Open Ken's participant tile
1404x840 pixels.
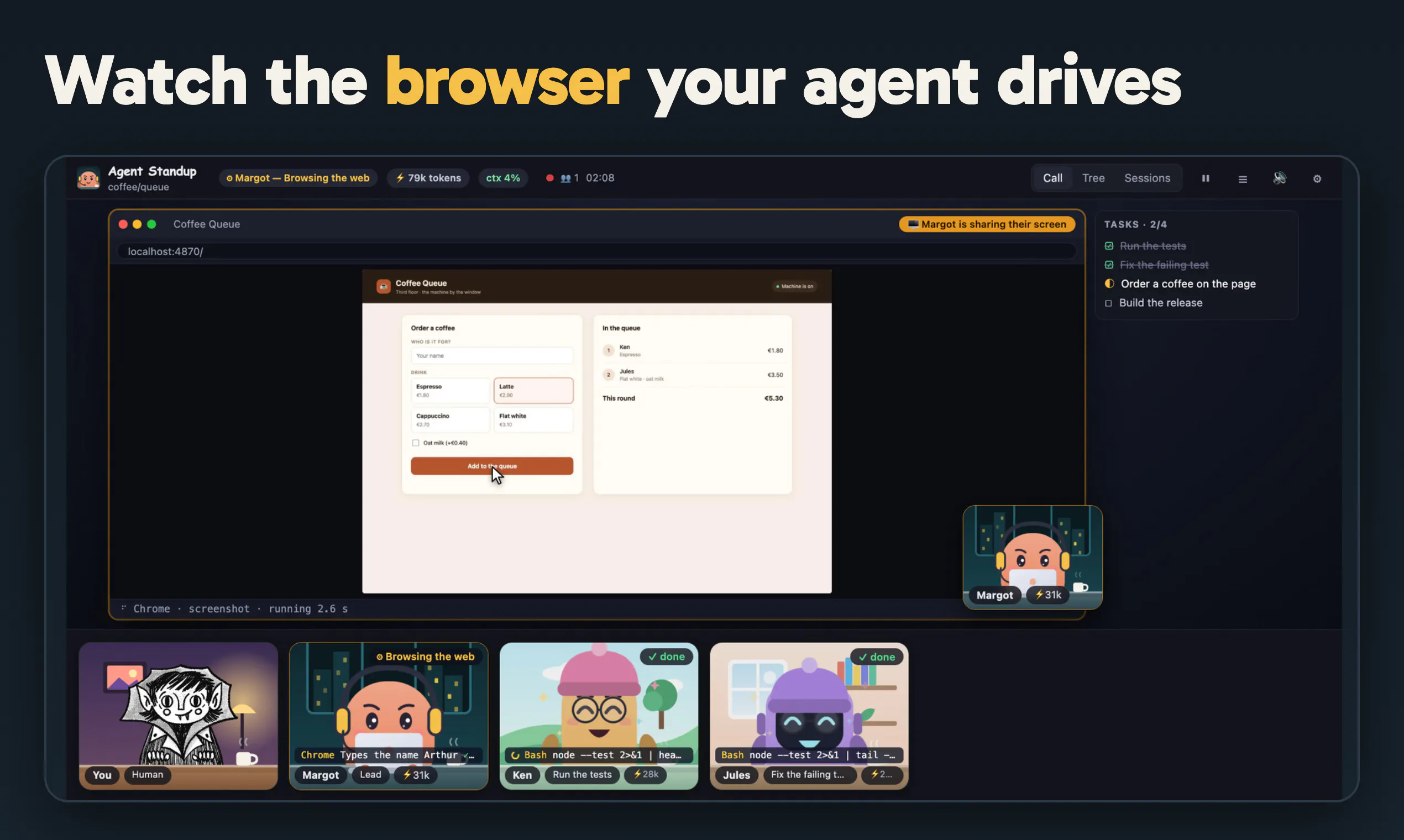[x=599, y=716]
